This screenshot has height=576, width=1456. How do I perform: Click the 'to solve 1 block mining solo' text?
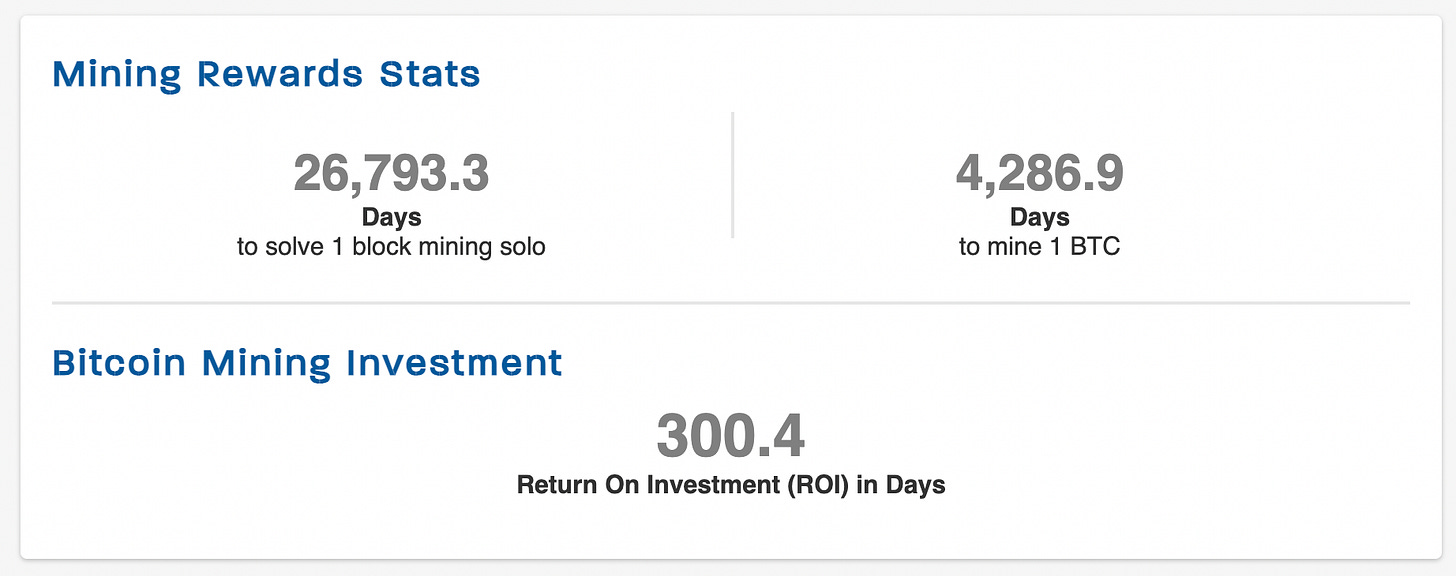[x=391, y=246]
